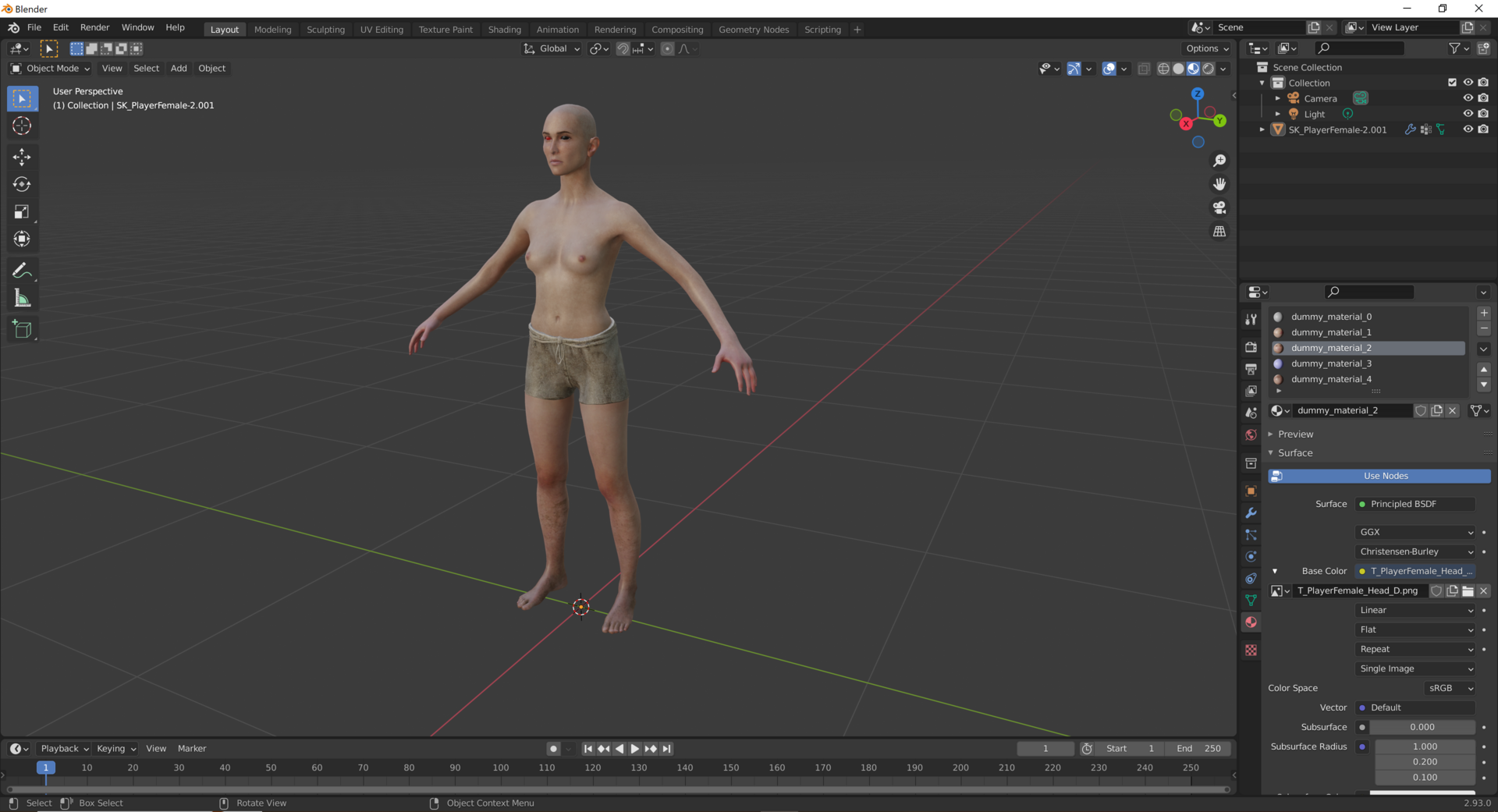Open Texture properties checker tab
Image resolution: width=1498 pixels, height=812 pixels.
(1251, 650)
